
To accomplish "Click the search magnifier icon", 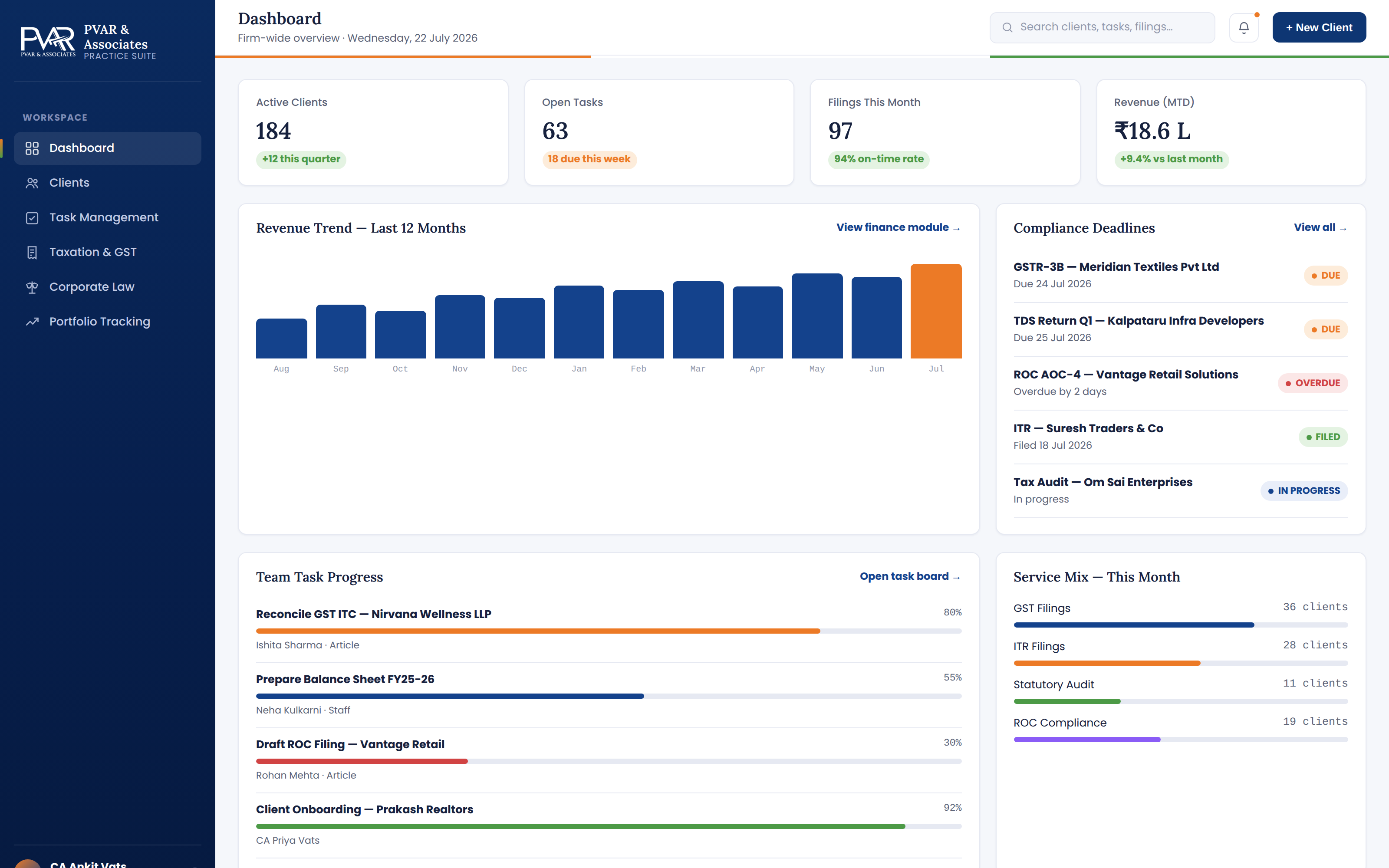I will (x=1007, y=27).
